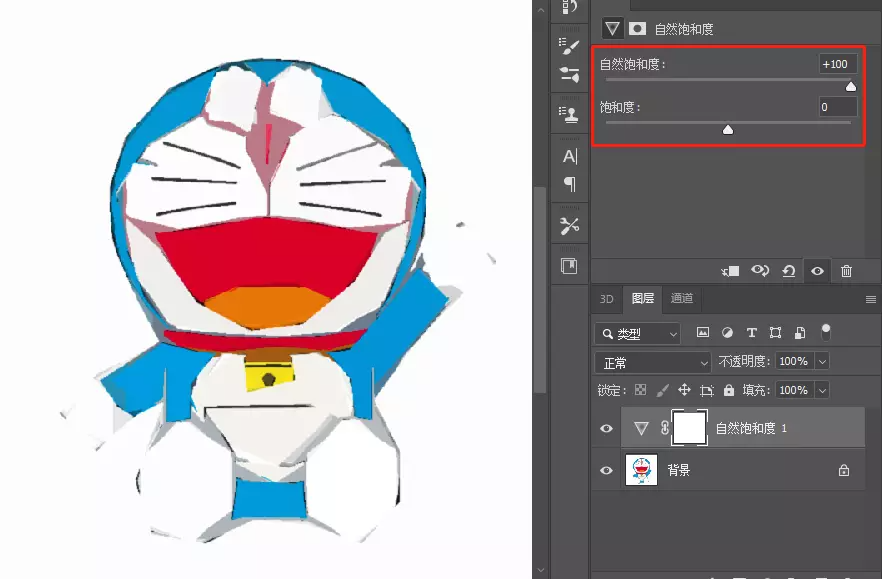Filter layers by type (text) layers
The width and height of the screenshot is (882, 579).
tap(752, 333)
